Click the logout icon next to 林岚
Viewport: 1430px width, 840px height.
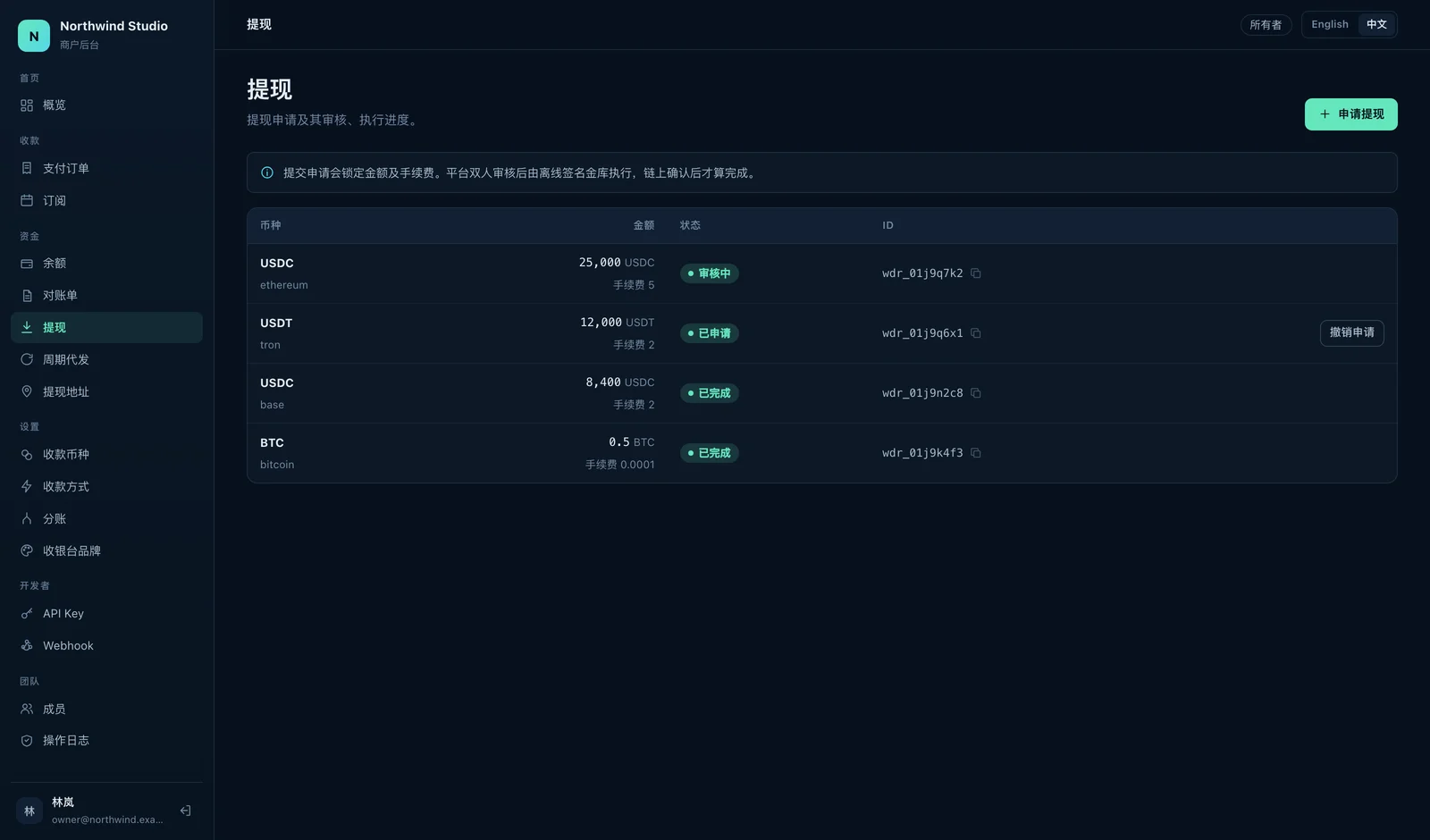pos(186,811)
